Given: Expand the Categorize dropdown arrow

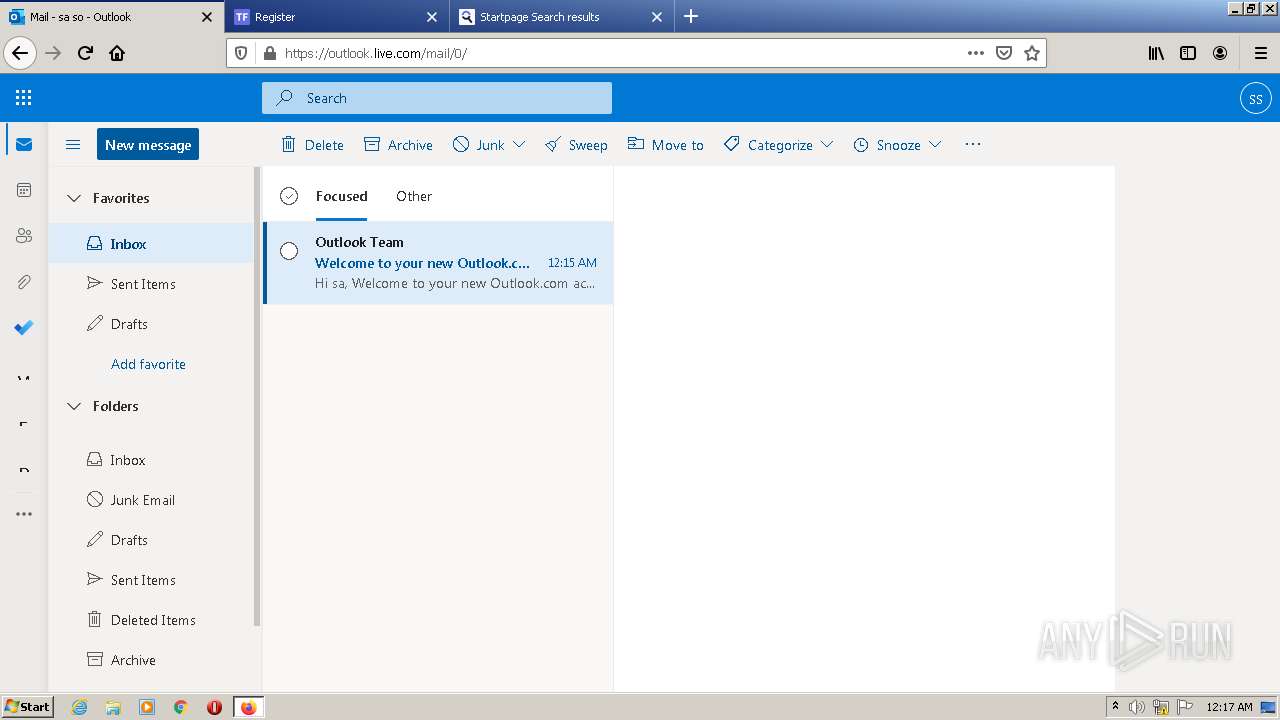Looking at the screenshot, I should point(827,145).
